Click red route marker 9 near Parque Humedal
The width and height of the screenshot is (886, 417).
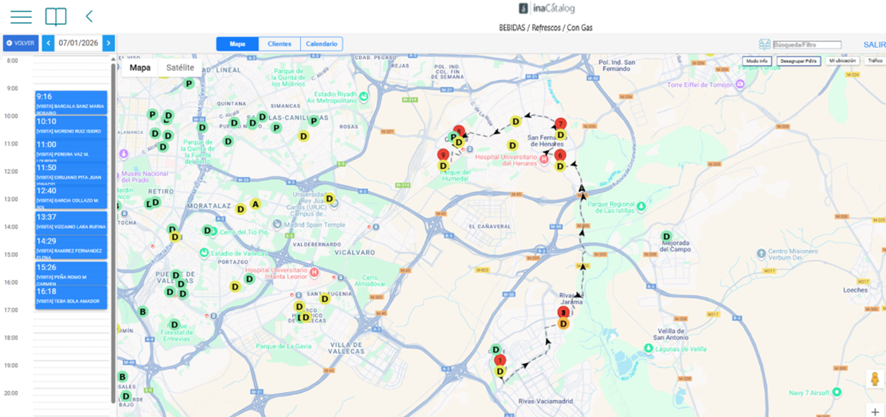443,155
